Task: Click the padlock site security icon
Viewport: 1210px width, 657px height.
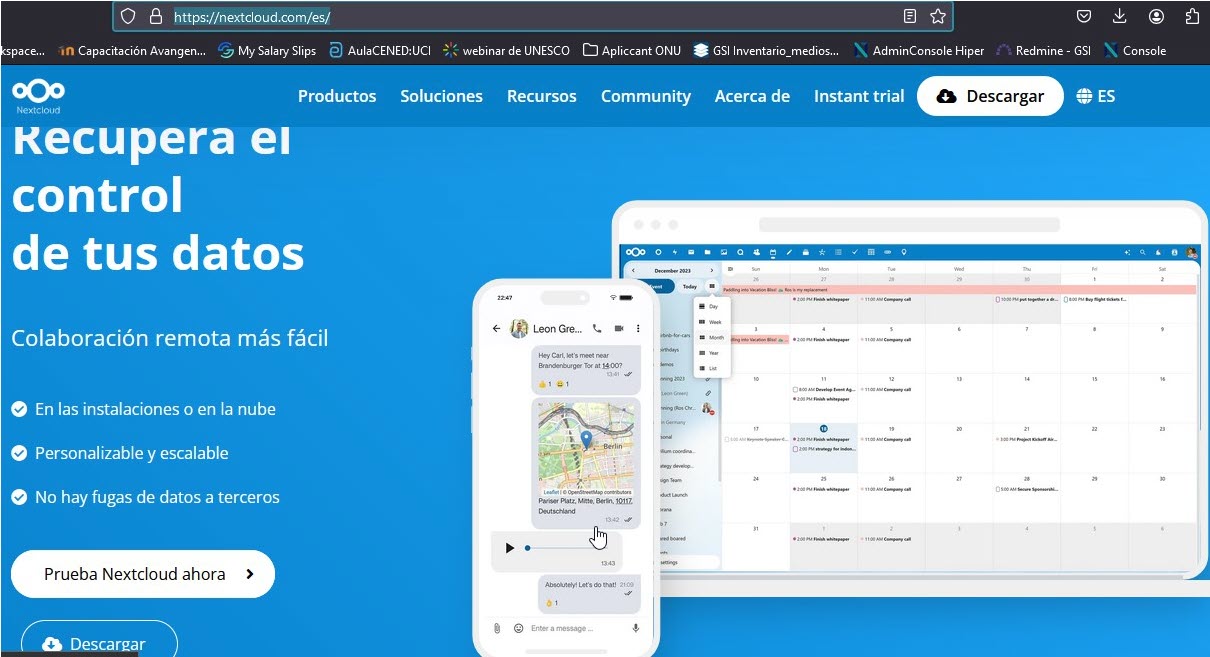Action: pyautogui.click(x=154, y=16)
